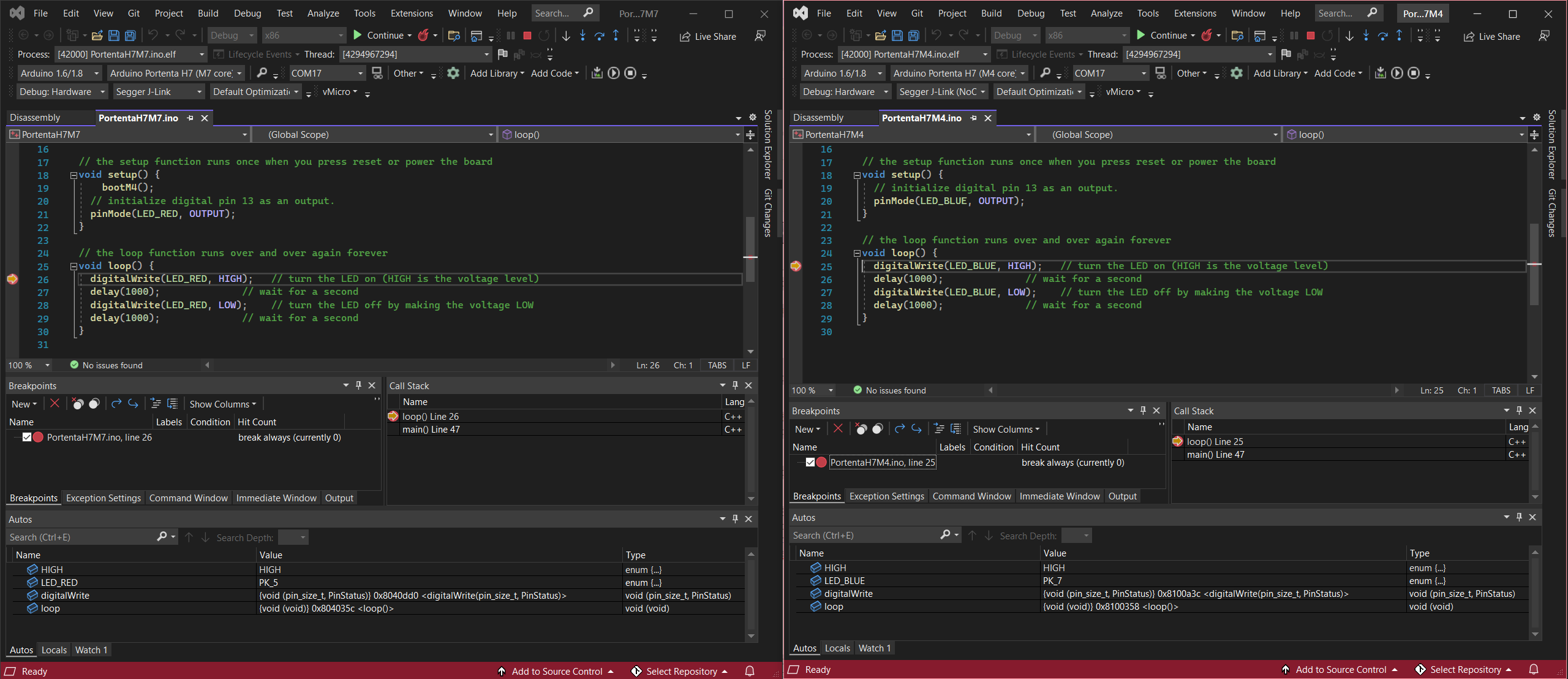Open the Git menu

pos(133,13)
